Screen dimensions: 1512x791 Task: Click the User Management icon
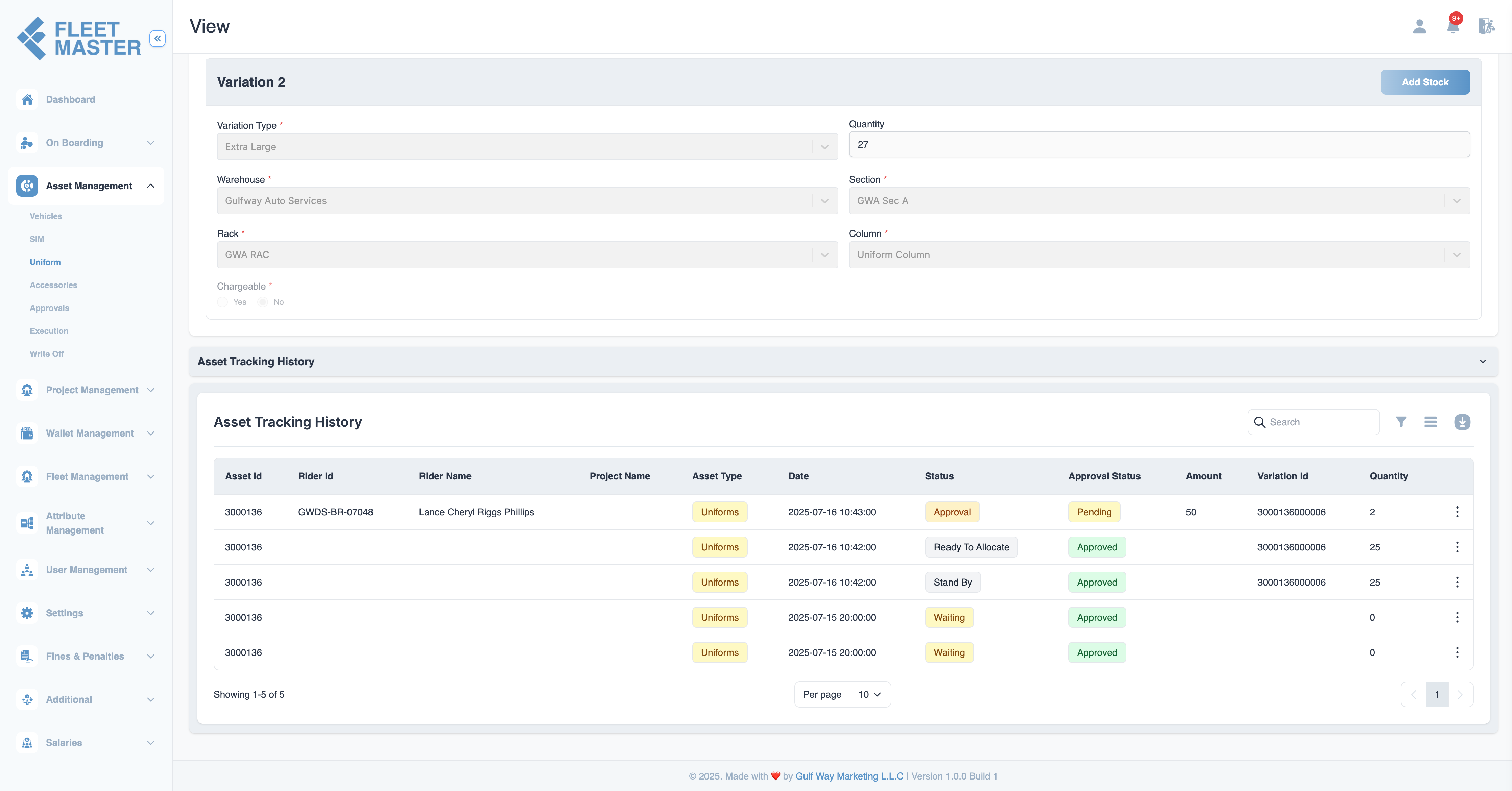pyautogui.click(x=27, y=570)
